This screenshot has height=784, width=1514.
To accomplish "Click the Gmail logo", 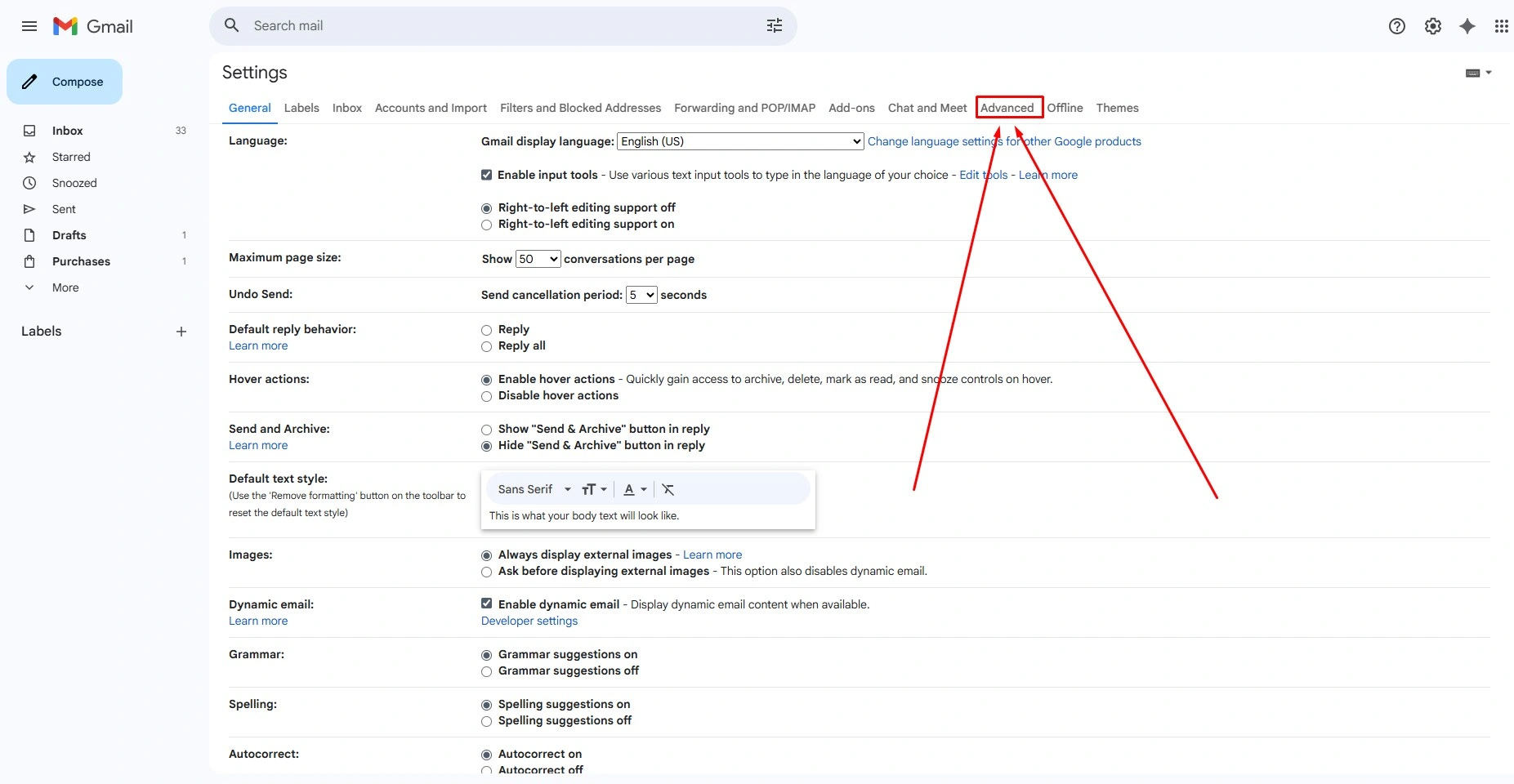I will click(92, 26).
